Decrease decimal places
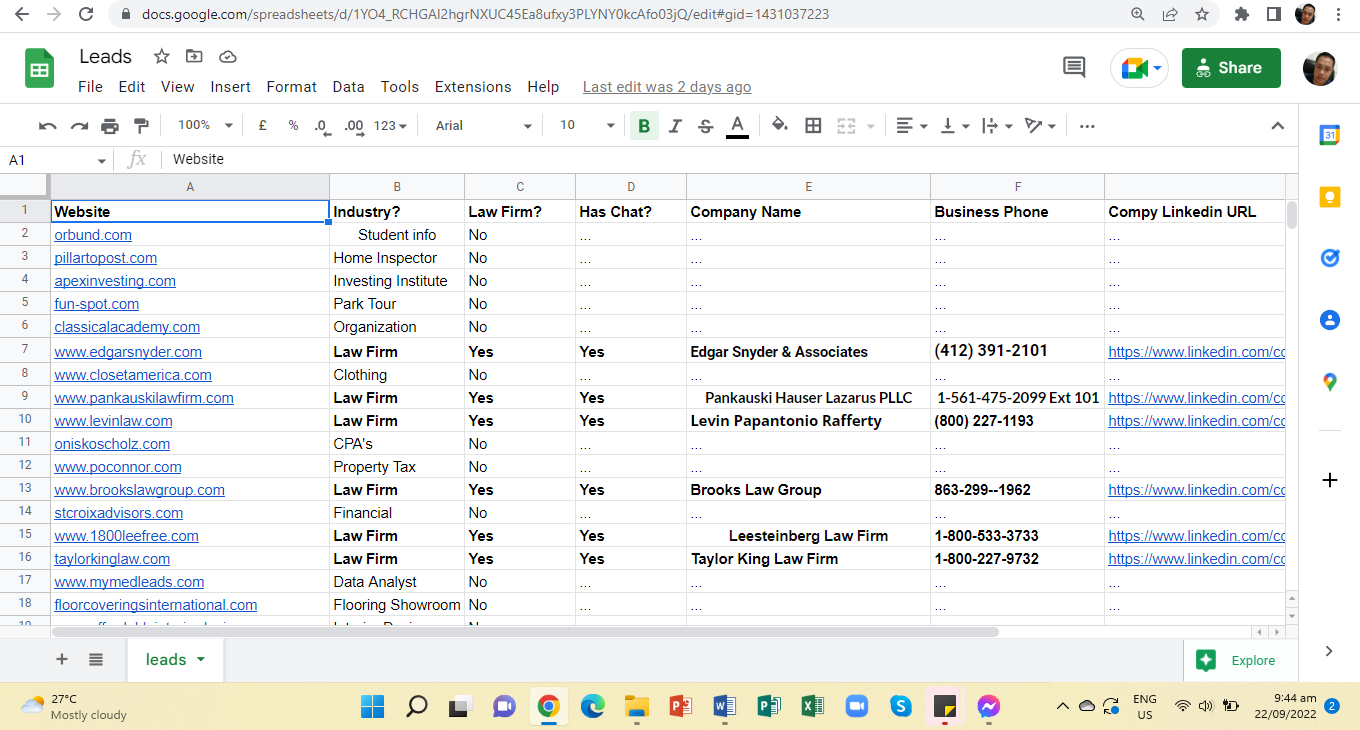The height and width of the screenshot is (730, 1360). pyautogui.click(x=321, y=126)
